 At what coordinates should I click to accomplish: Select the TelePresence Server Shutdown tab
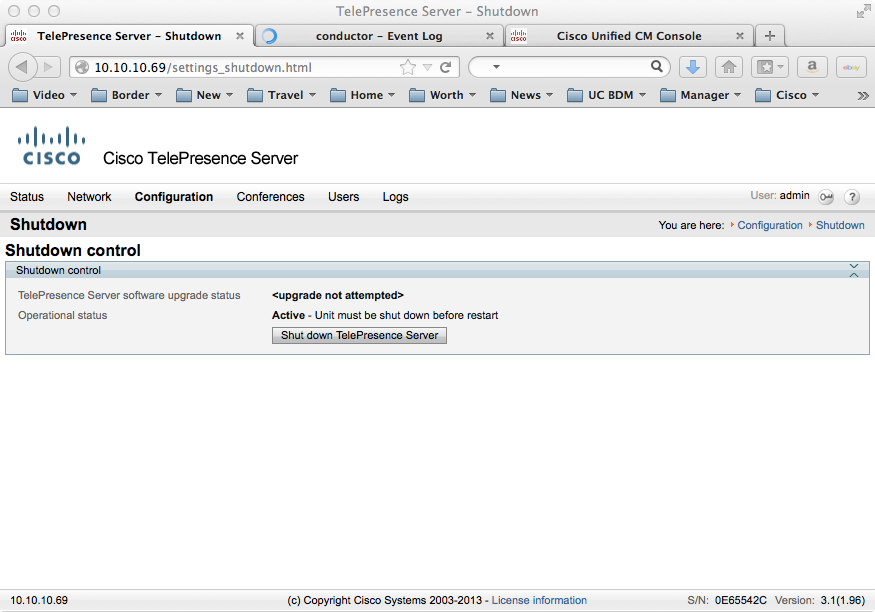point(129,36)
